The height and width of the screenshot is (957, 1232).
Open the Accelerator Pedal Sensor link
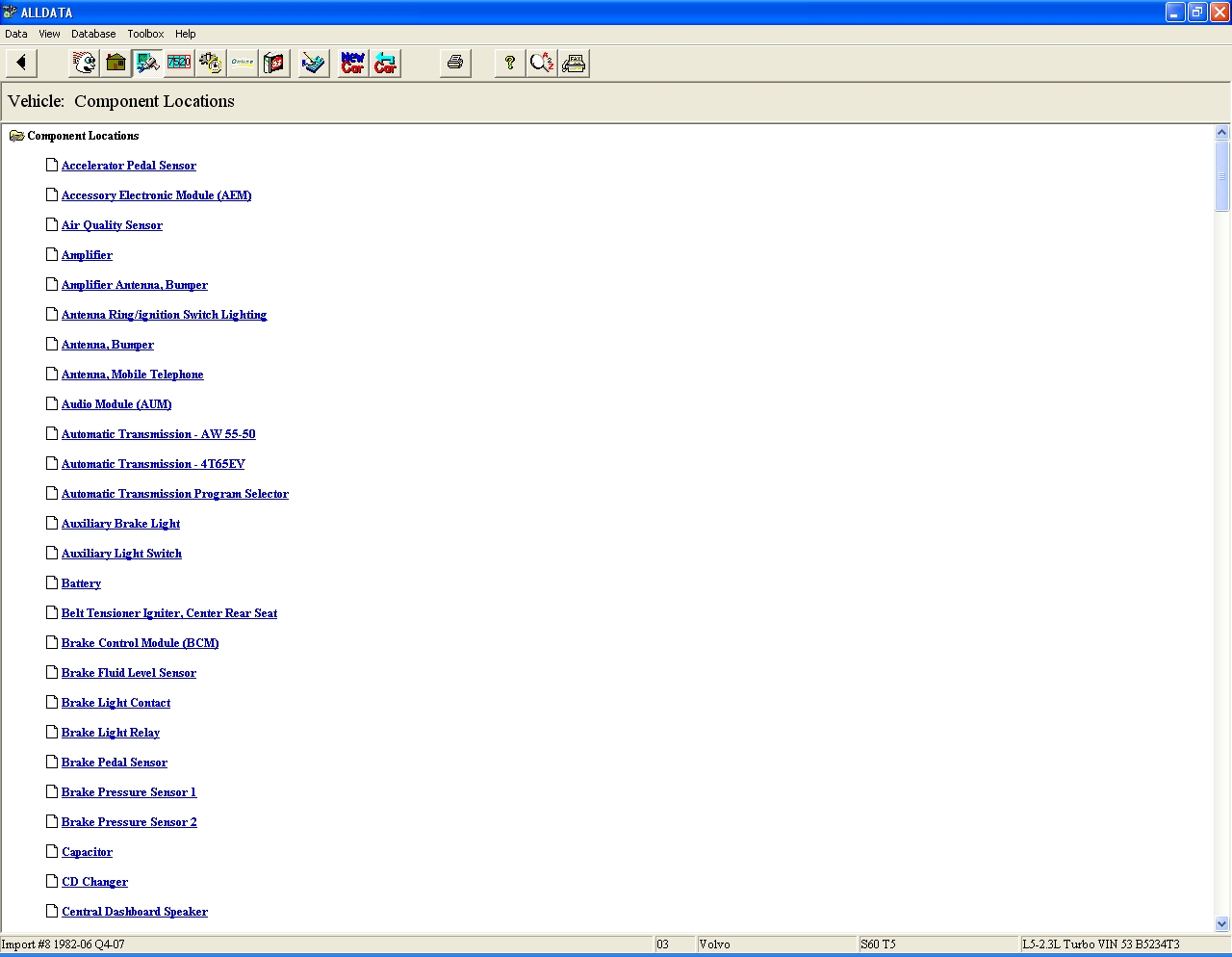(129, 166)
